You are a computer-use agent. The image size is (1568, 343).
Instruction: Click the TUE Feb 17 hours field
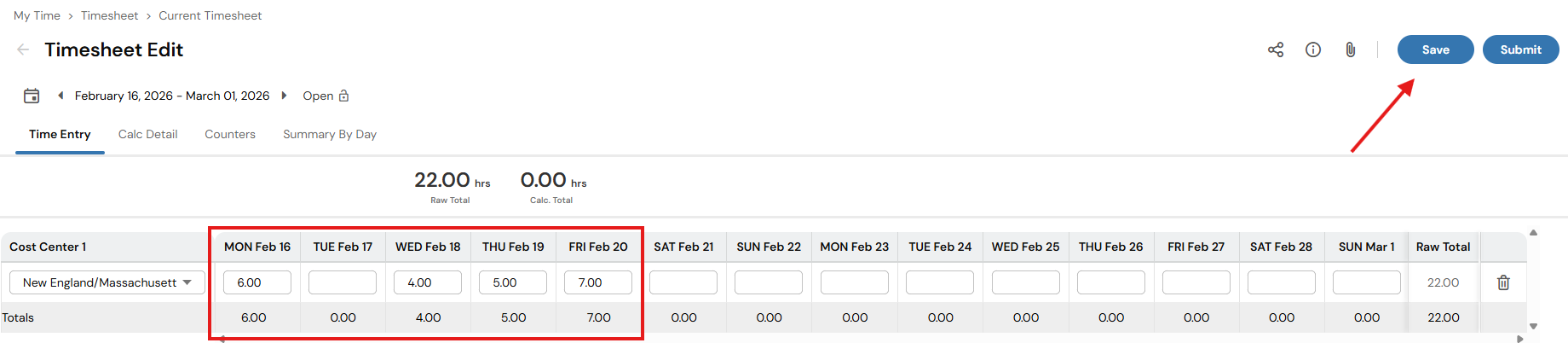pos(343,282)
